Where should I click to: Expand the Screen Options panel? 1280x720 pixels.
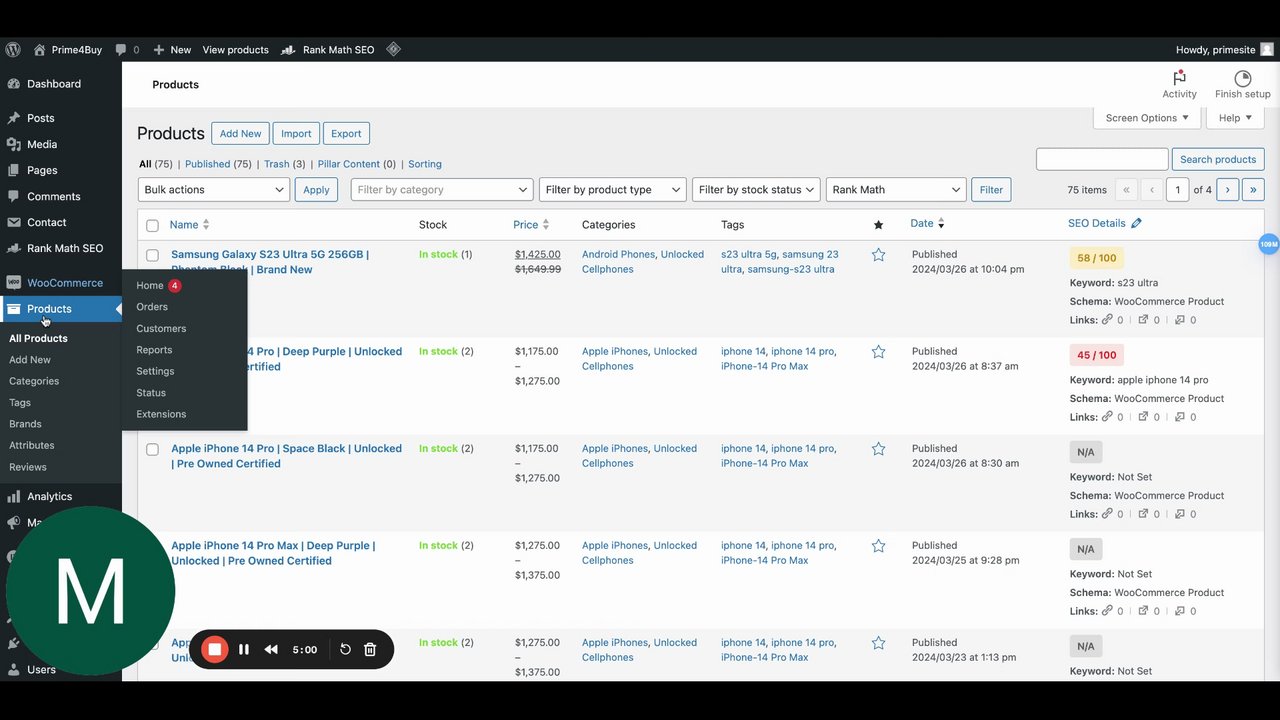[1147, 118]
